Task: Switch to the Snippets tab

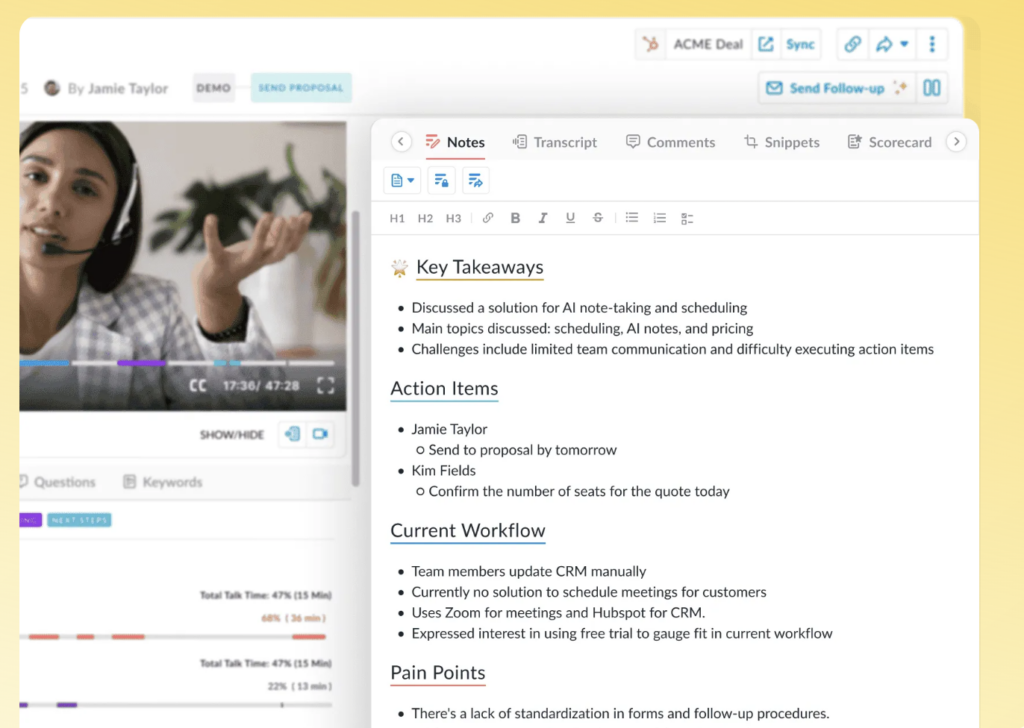Action: click(x=782, y=142)
